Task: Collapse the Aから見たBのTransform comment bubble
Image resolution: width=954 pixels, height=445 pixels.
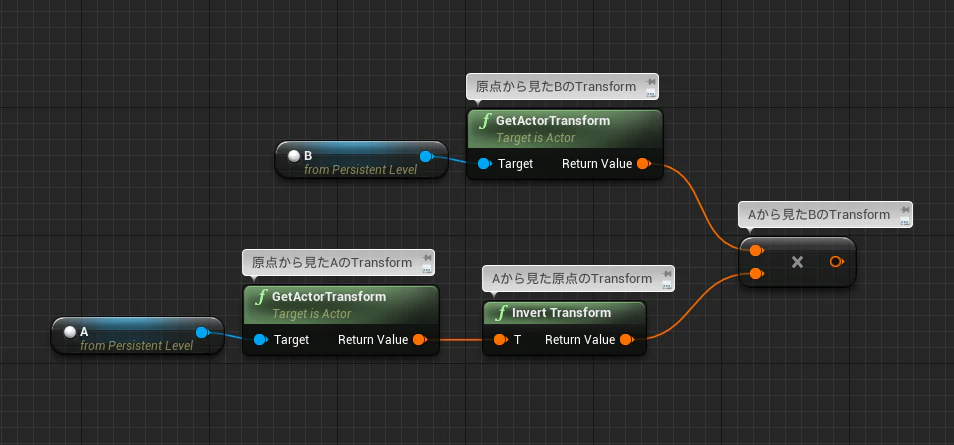Action: tap(905, 221)
